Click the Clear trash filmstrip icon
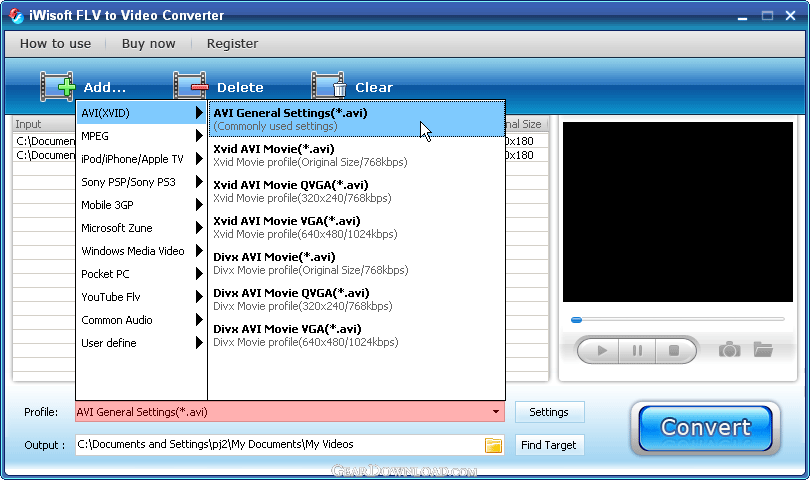Image resolution: width=810 pixels, height=480 pixels. 329,86
